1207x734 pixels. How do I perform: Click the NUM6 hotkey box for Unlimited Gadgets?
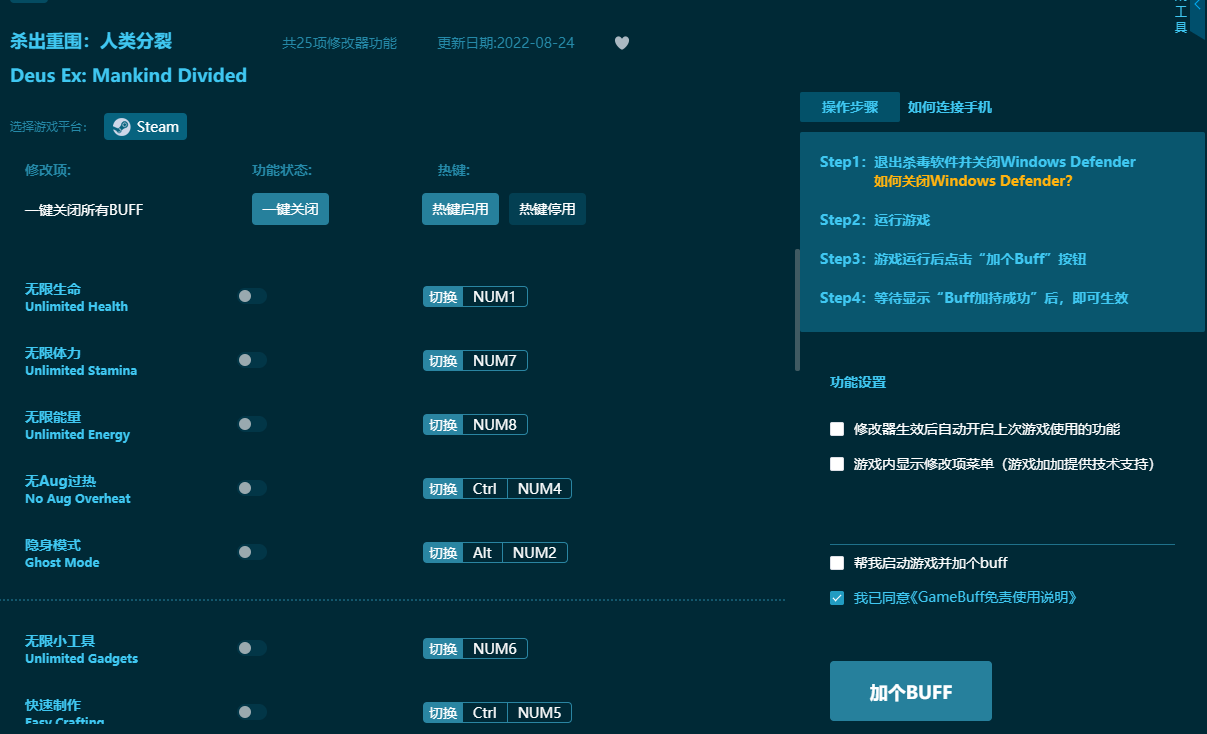[x=494, y=648]
